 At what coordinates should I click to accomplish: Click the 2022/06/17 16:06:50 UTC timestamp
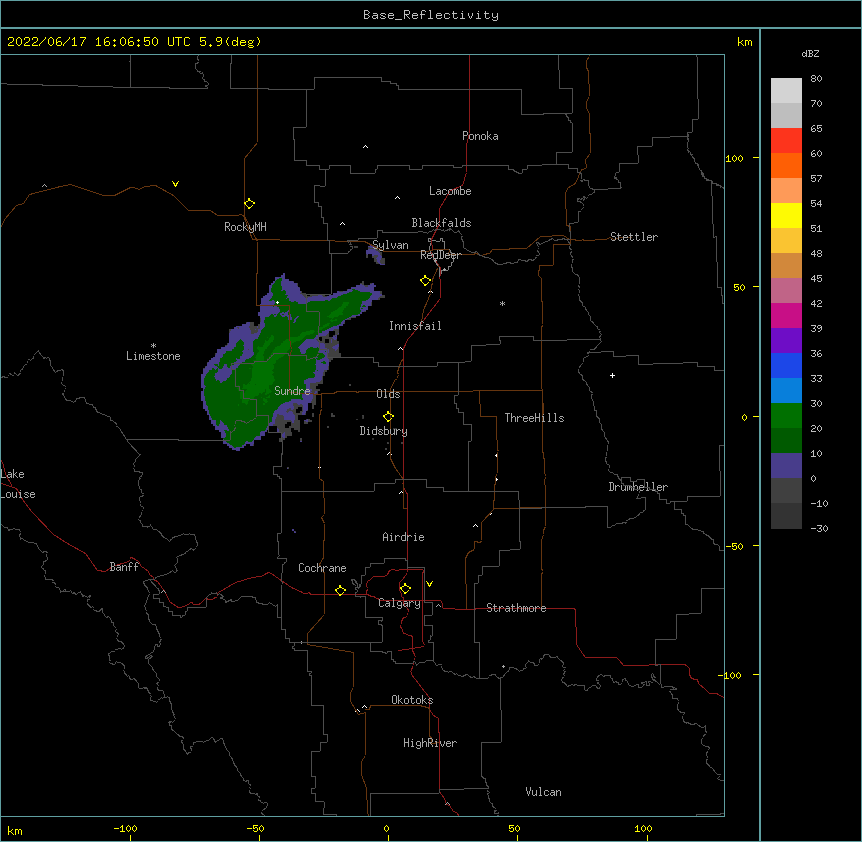point(98,42)
